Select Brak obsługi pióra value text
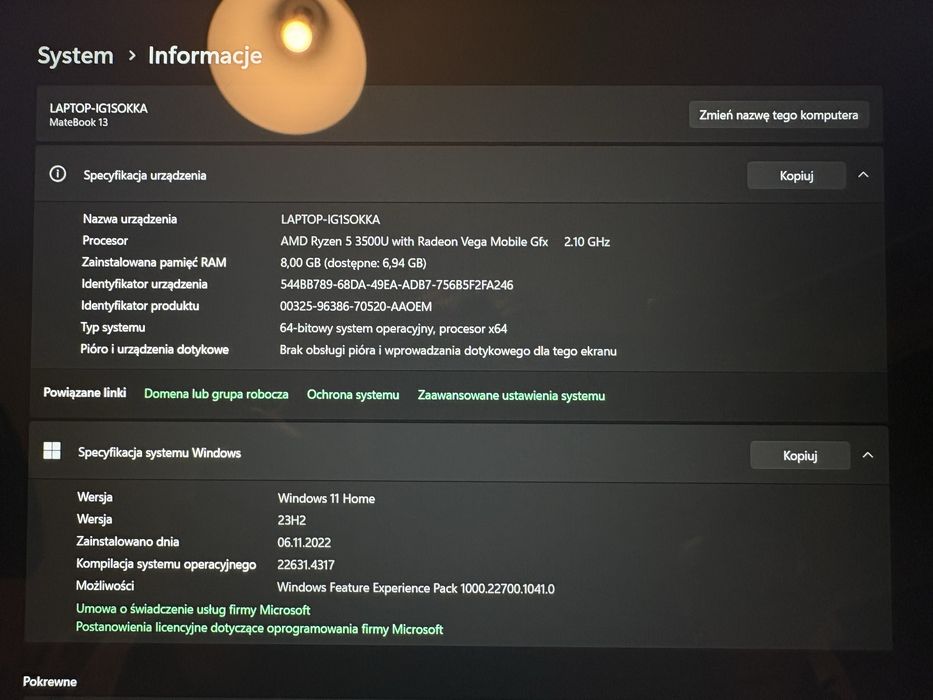Screen dimensions: 933x700 click(448, 351)
